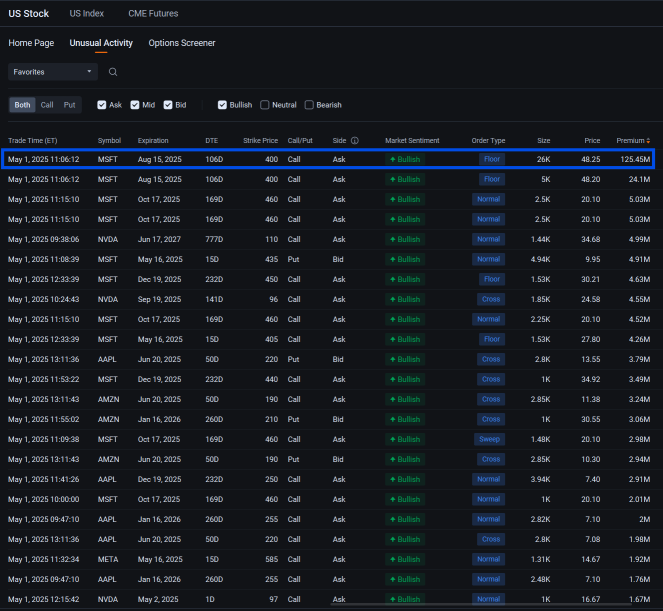Click the Sep 19, 2025 expiration cell
Screen dimensions: 663x611
[159, 299]
